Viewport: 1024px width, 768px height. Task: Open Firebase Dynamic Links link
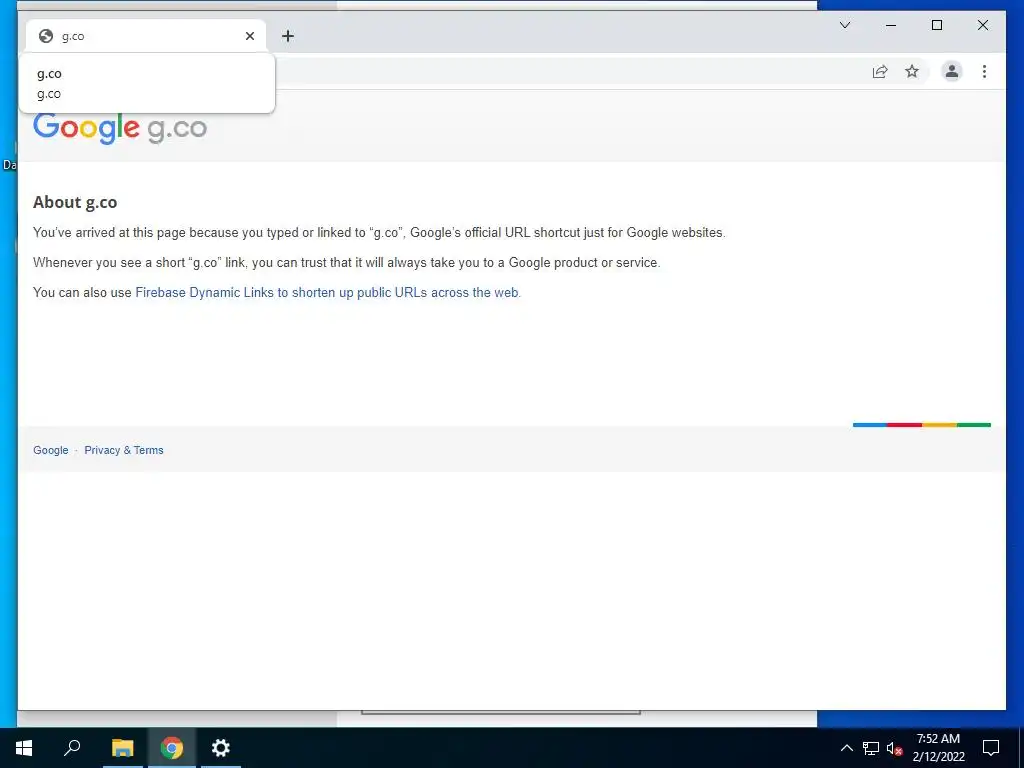[x=327, y=293]
